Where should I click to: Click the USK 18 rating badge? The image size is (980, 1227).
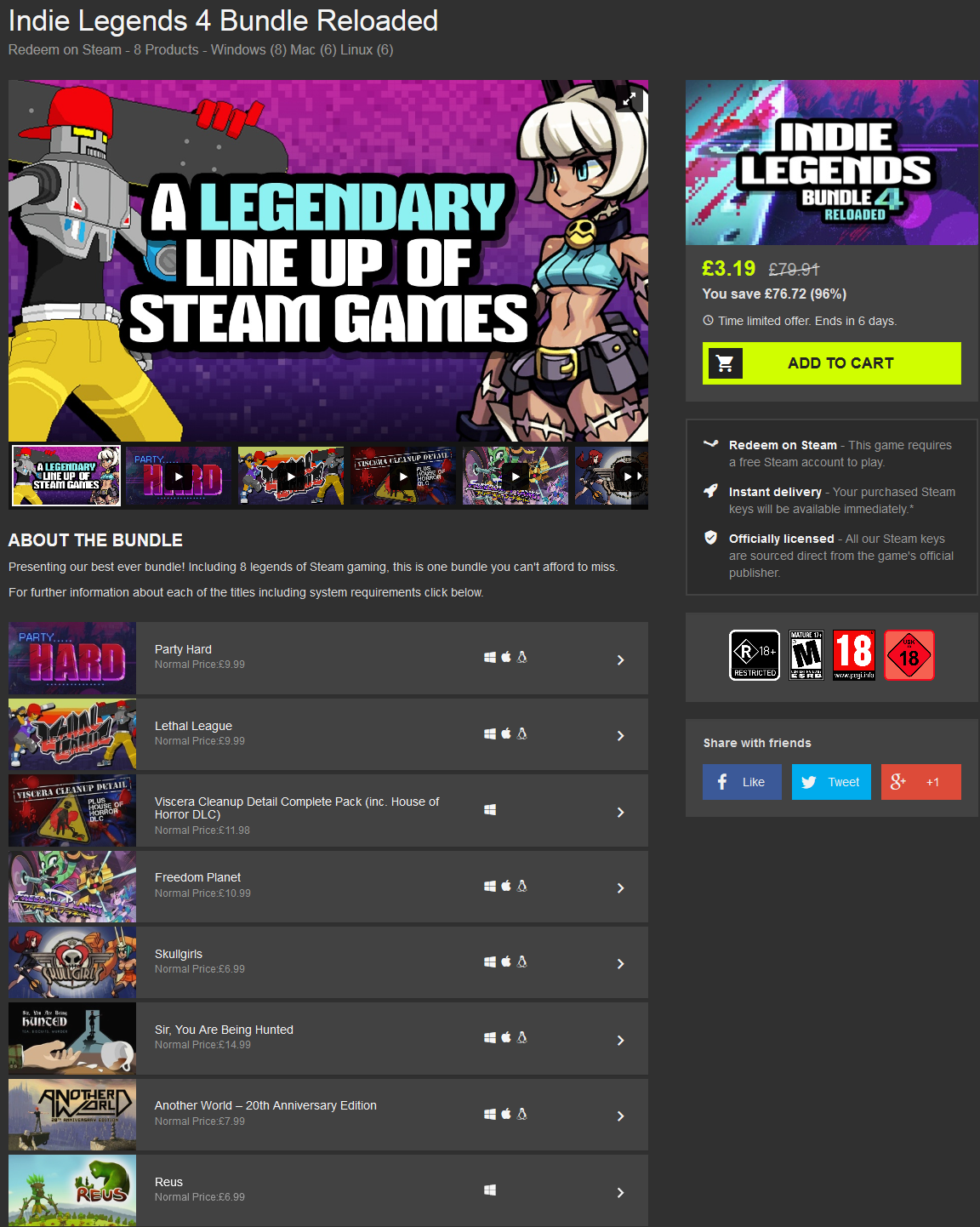click(x=909, y=655)
